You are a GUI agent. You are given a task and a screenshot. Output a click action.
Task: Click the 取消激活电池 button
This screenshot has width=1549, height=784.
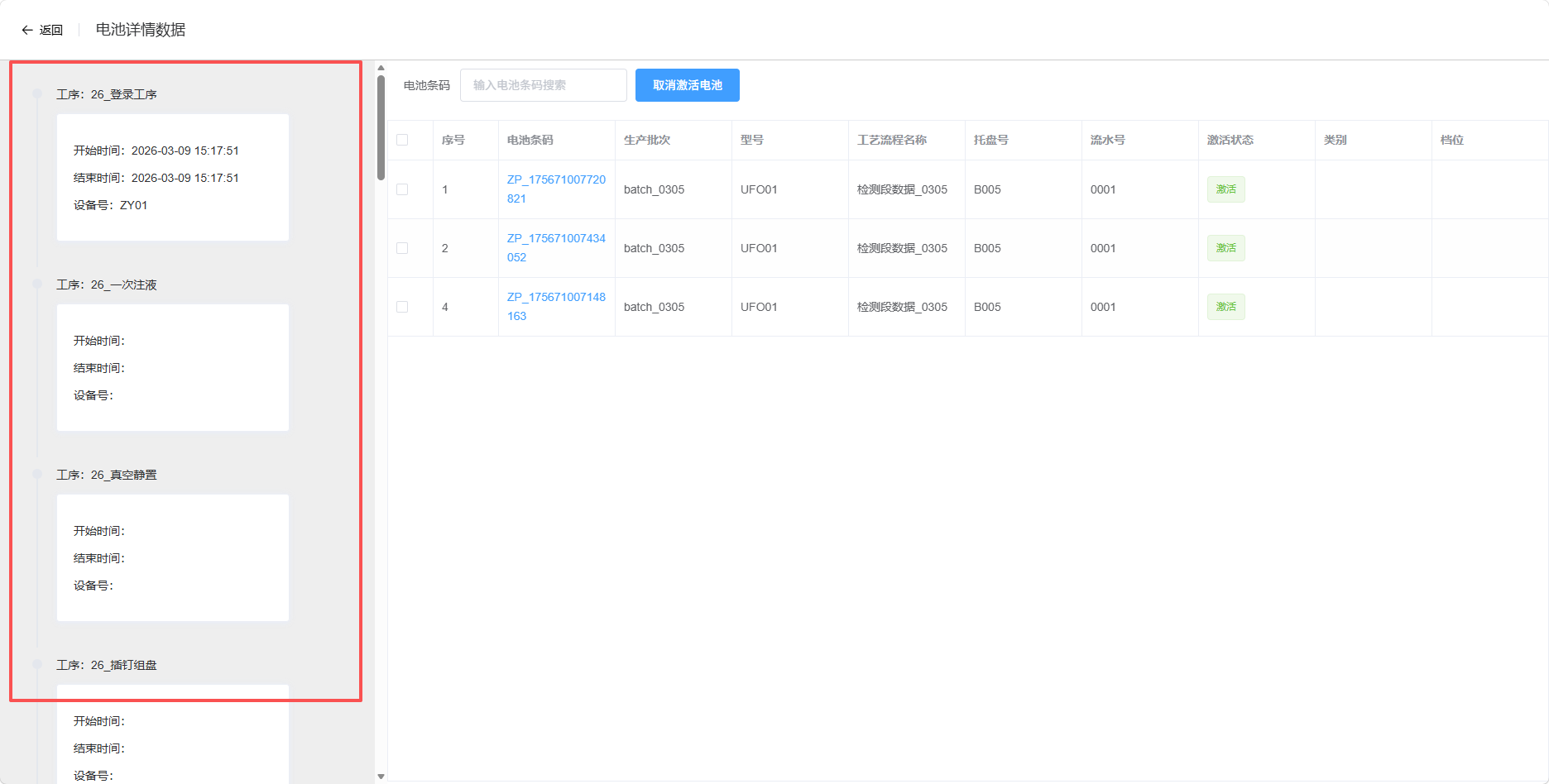[688, 85]
